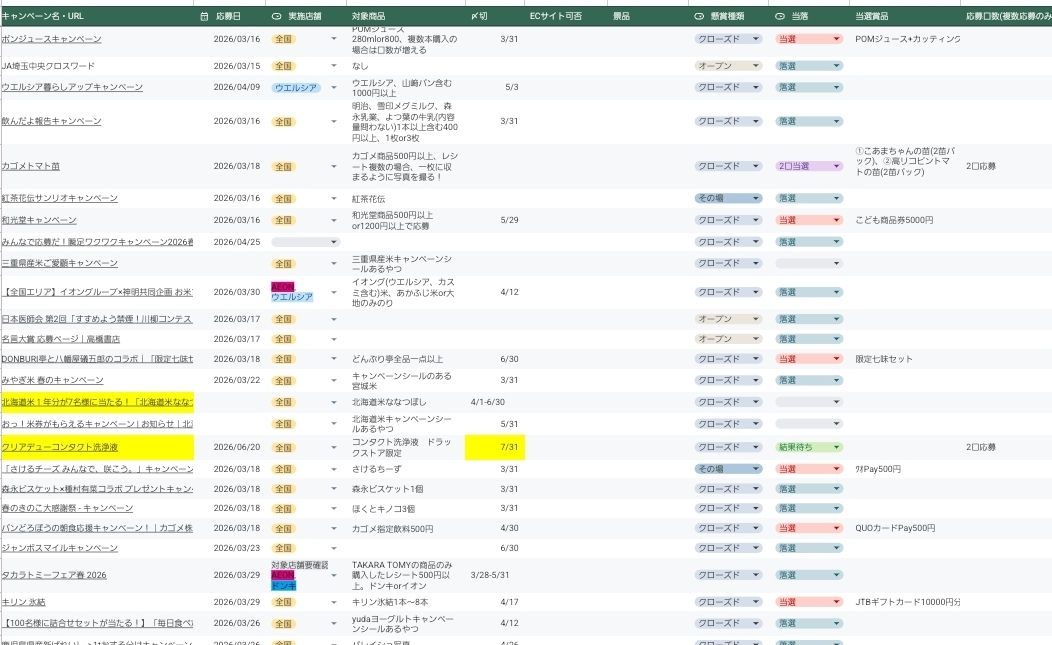Image resolution: width=1052 pixels, height=645 pixels.
Task: Open the ウエルシア暮らしアップキャンペーン link
Action: click(x=72, y=87)
